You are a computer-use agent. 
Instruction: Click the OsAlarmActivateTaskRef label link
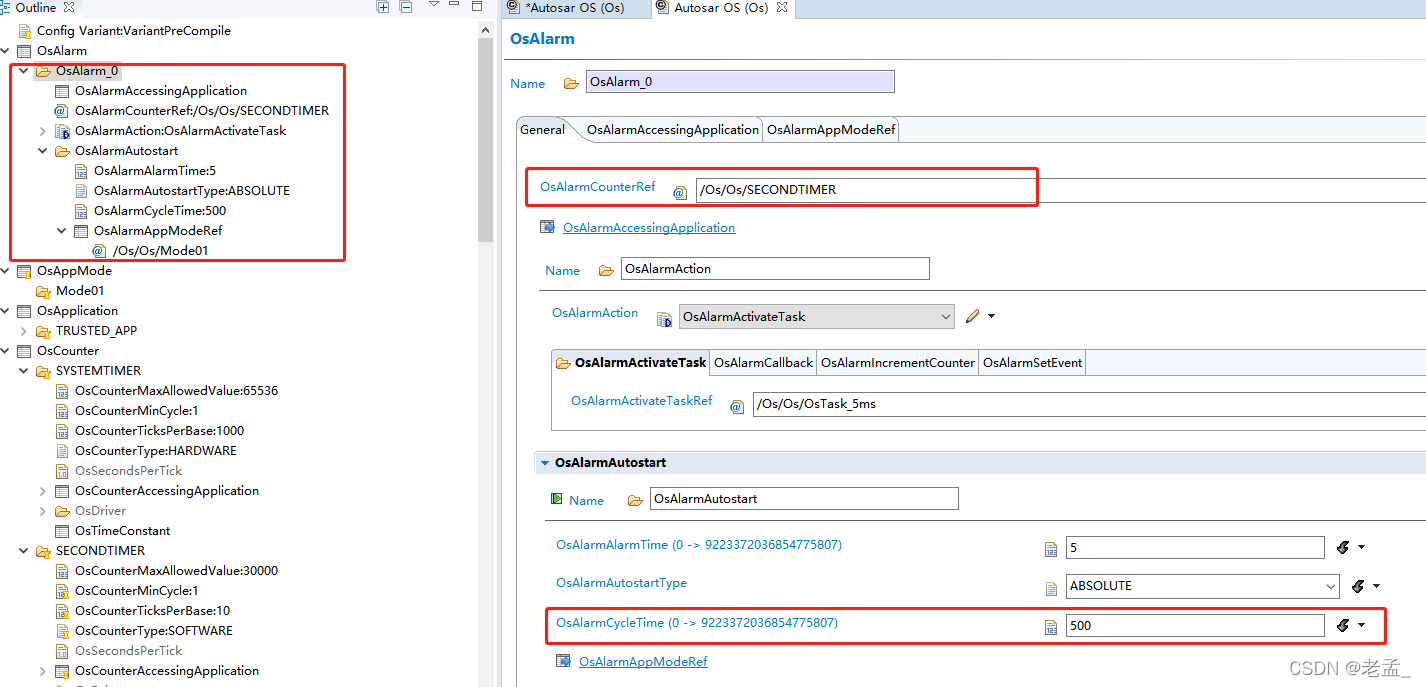point(642,400)
